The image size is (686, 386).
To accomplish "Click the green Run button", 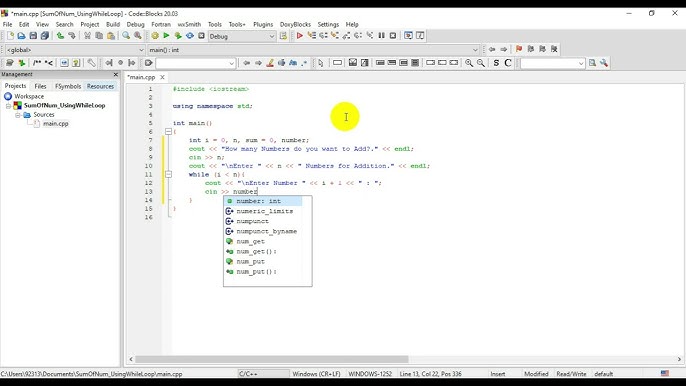I will [166, 36].
